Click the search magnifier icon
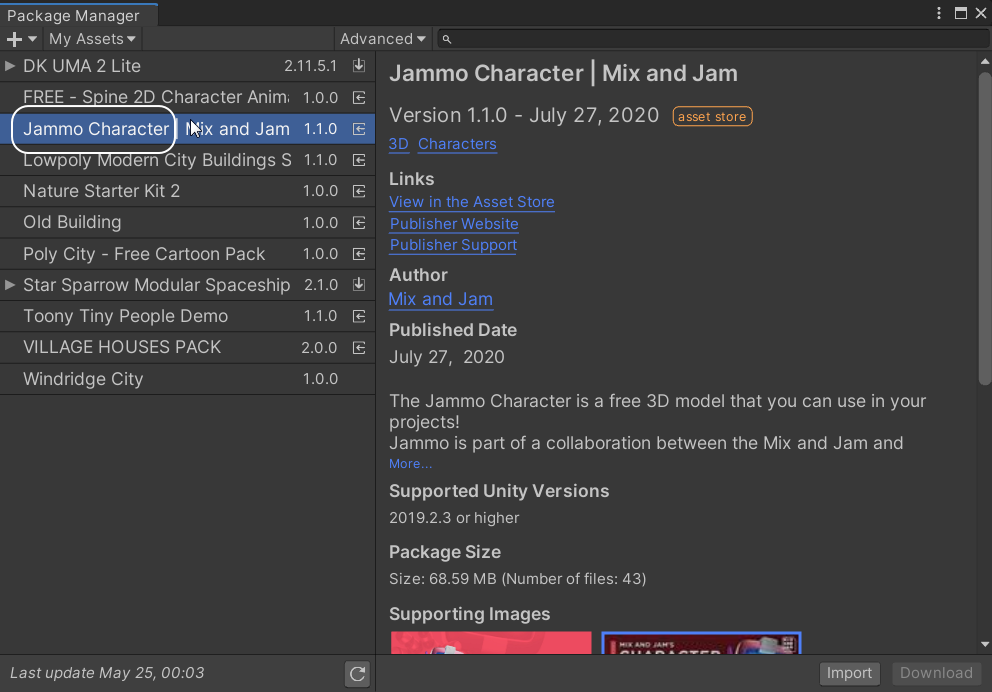The height and width of the screenshot is (692, 992). point(447,39)
